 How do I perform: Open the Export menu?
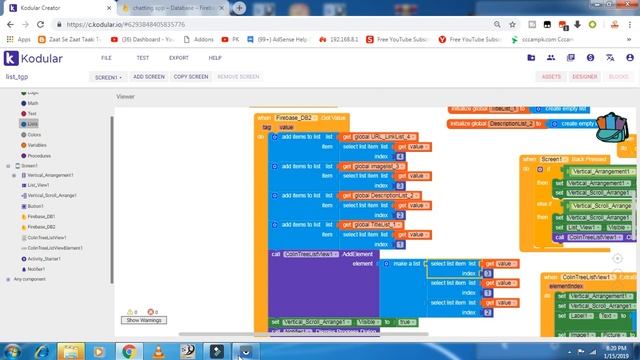(178, 58)
